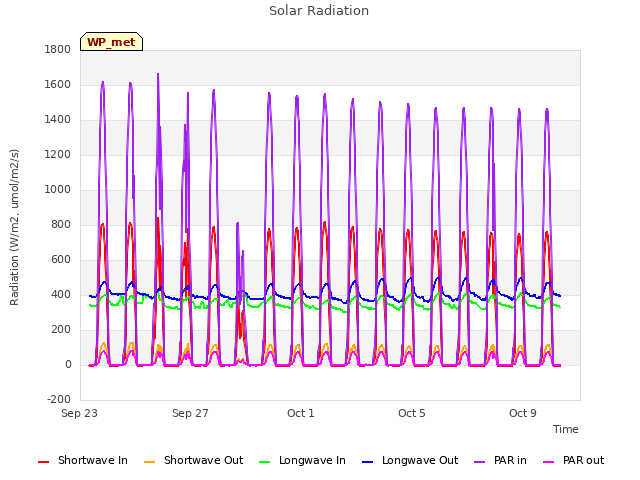Click the green Longwave In legend swatch
Screen dimensions: 640x480
(265, 462)
